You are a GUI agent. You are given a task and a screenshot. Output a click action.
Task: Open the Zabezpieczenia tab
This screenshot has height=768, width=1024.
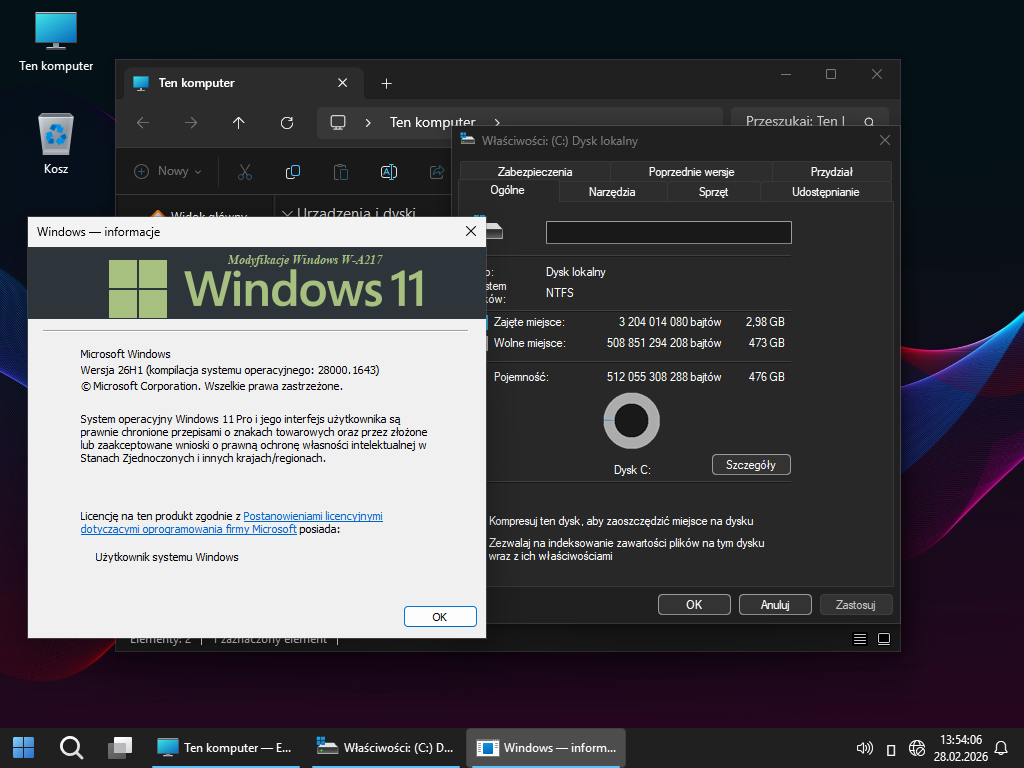click(x=535, y=172)
